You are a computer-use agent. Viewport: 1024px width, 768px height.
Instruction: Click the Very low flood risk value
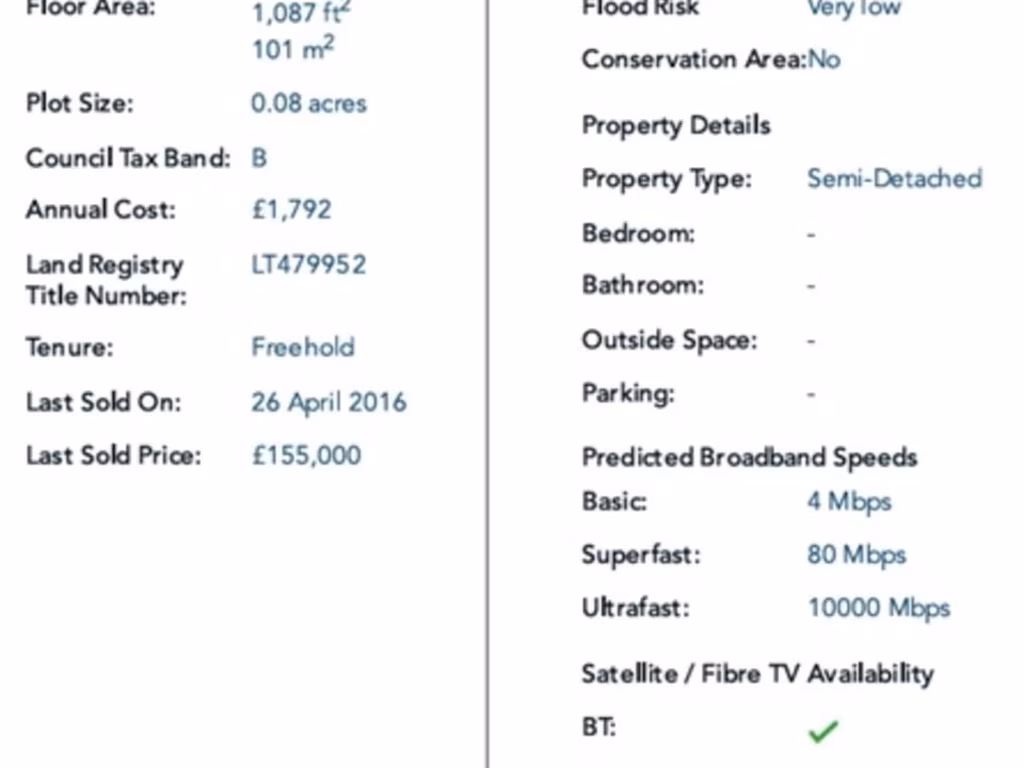[x=854, y=9]
